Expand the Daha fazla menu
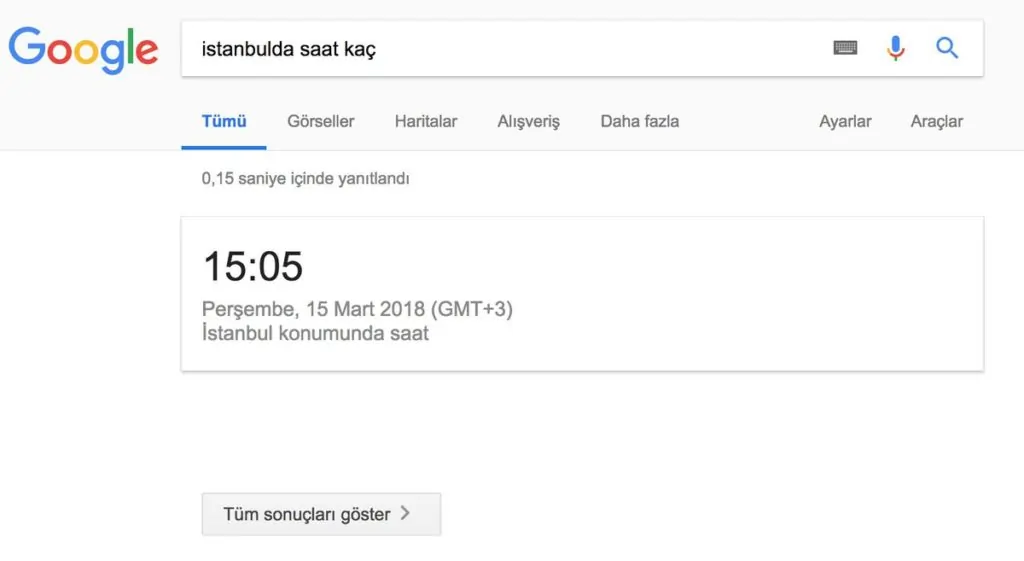Viewport: 1024px width, 561px height. pyautogui.click(x=639, y=122)
